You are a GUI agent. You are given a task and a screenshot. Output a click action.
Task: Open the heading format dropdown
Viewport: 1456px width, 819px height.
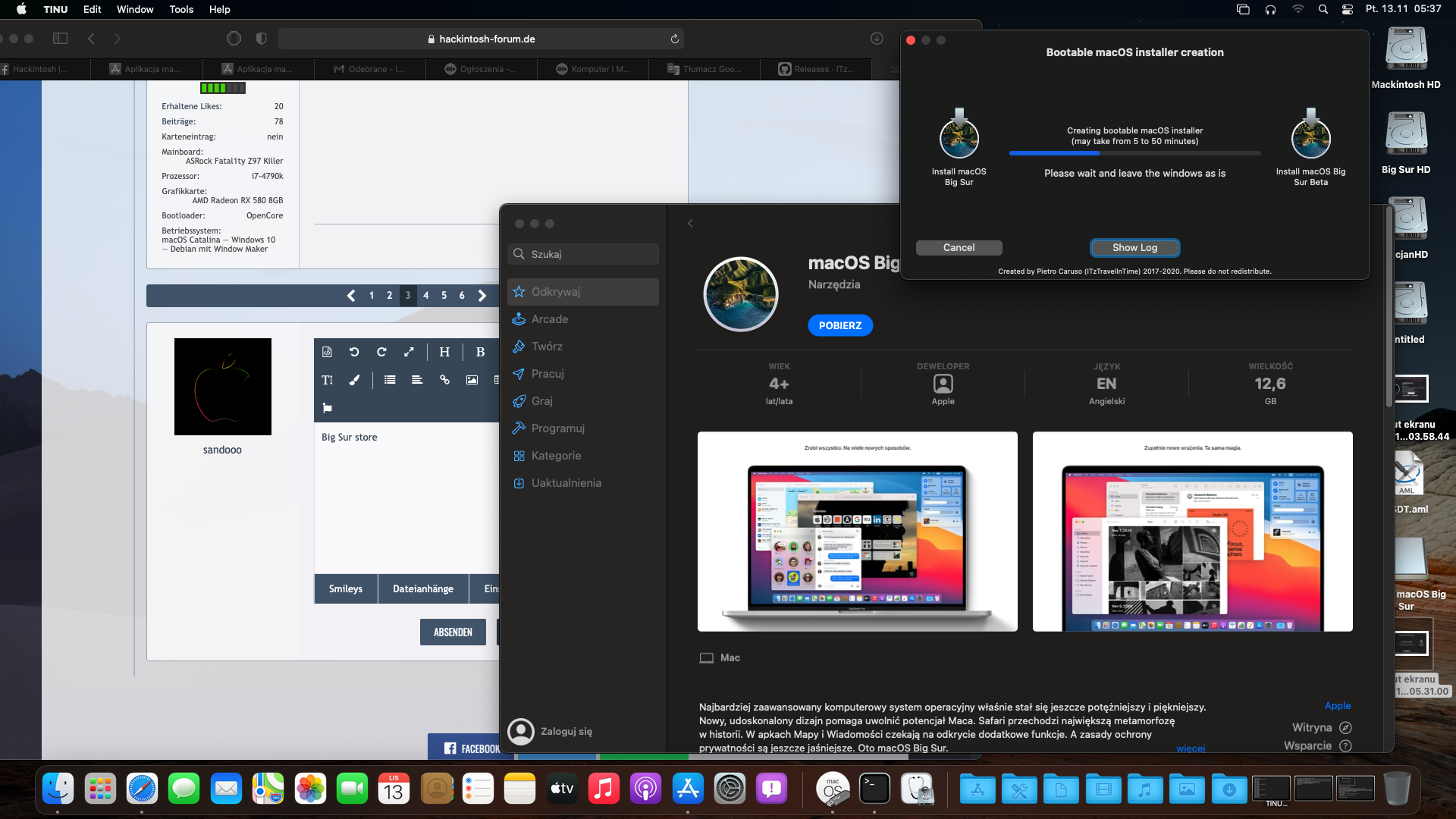[x=444, y=352]
